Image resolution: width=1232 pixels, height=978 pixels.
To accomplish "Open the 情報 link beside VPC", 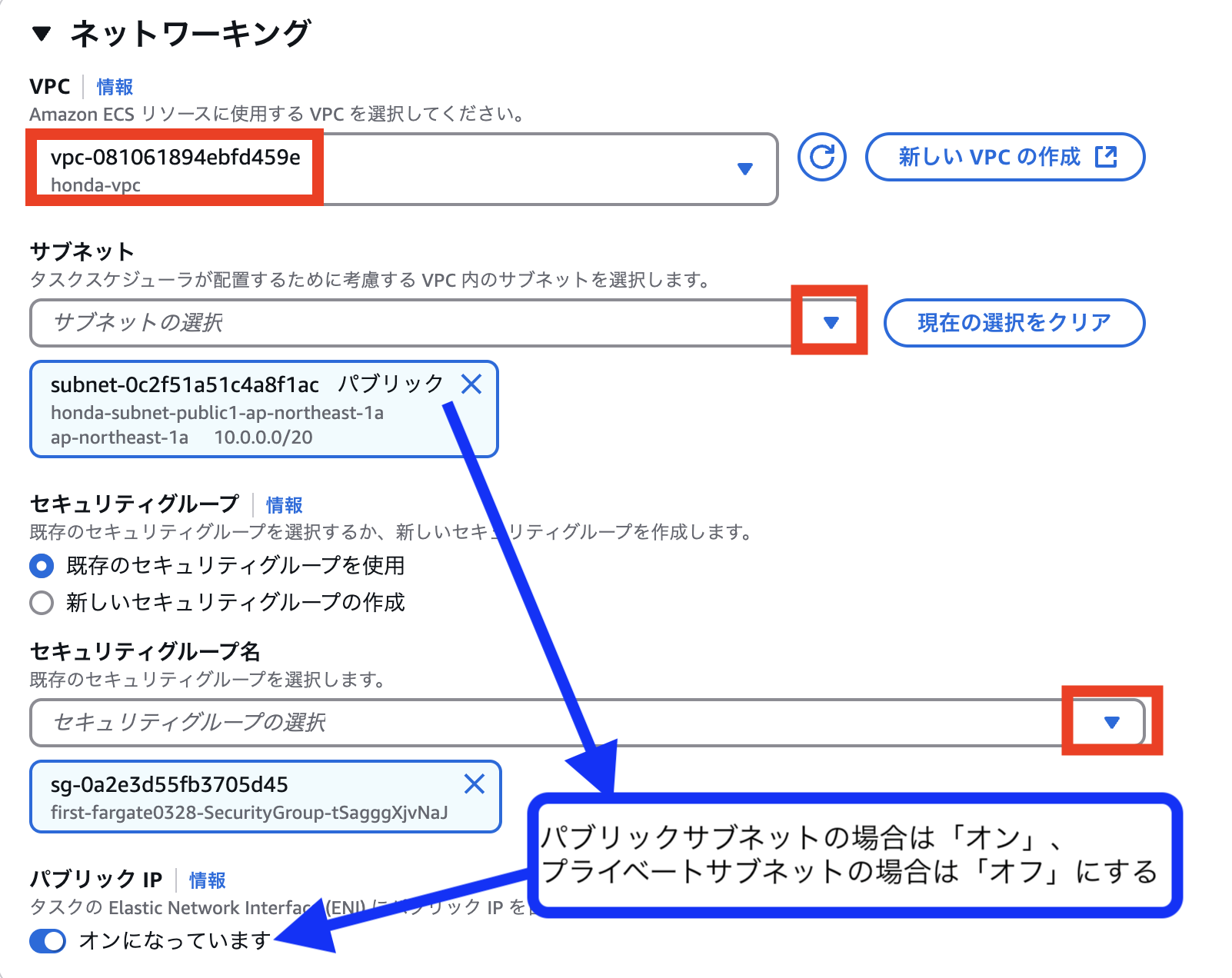I will [x=112, y=87].
